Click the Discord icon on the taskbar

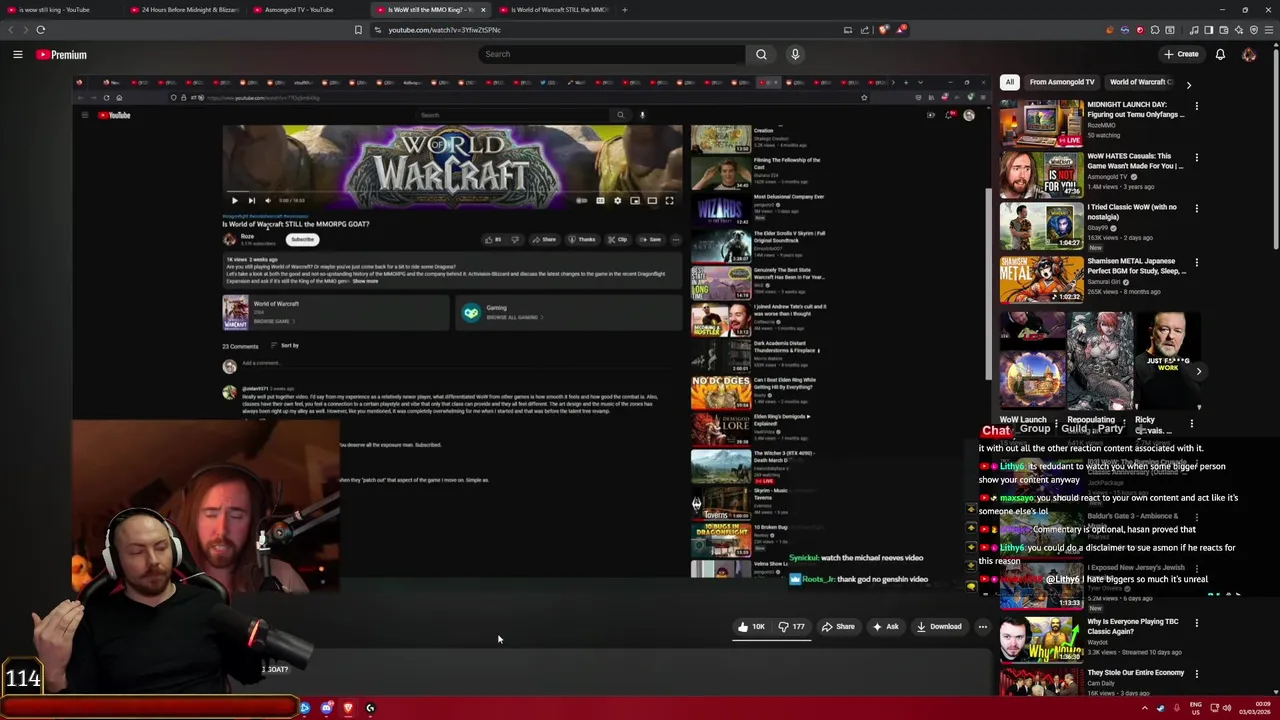point(326,708)
